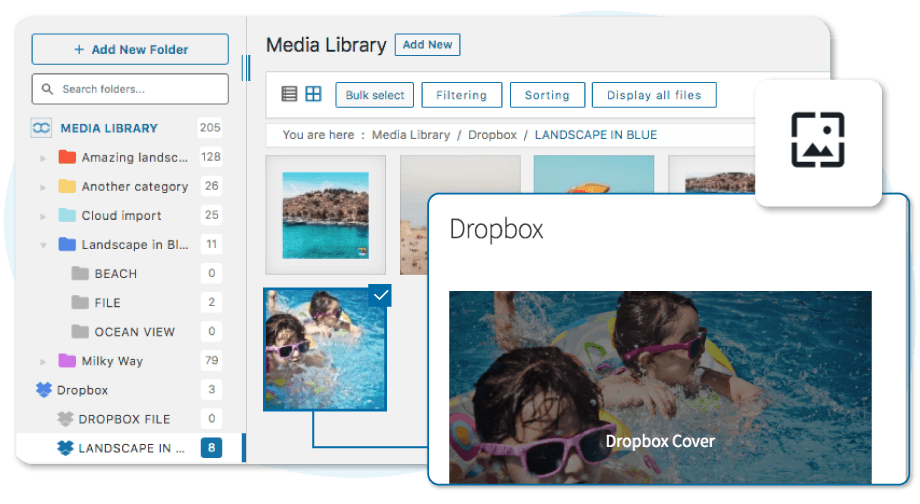This screenshot has height=504, width=920.
Task: Click Dropbox breadcrumb link
Action: tap(492, 135)
